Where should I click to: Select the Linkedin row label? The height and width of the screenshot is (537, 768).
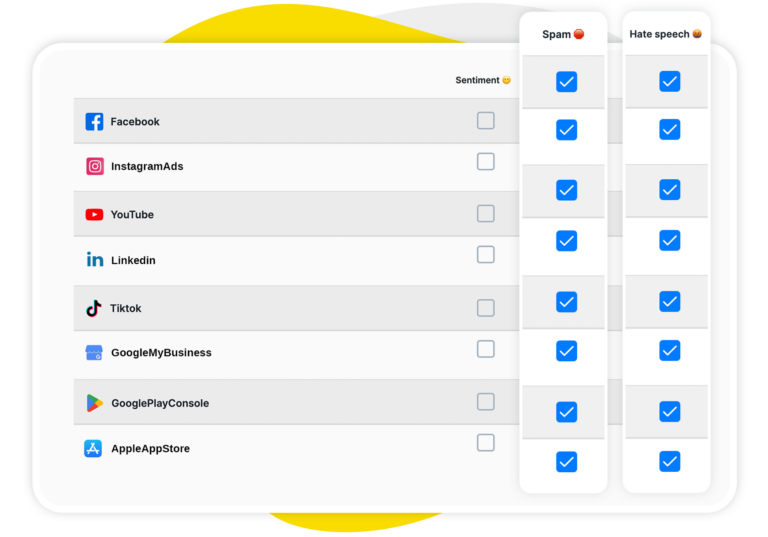coord(133,260)
